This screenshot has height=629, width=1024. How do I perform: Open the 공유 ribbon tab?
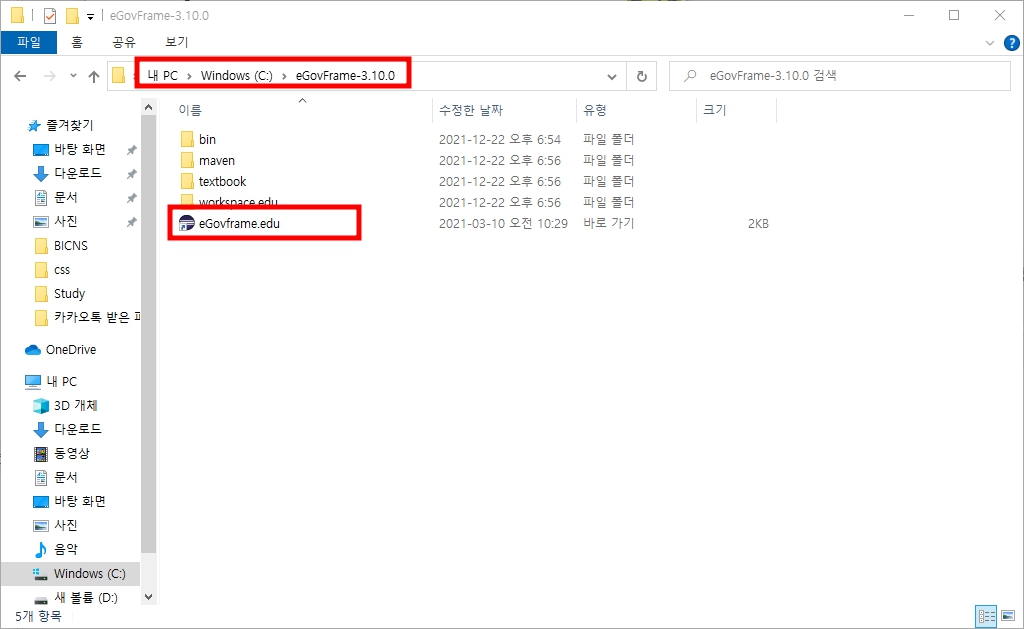click(123, 42)
